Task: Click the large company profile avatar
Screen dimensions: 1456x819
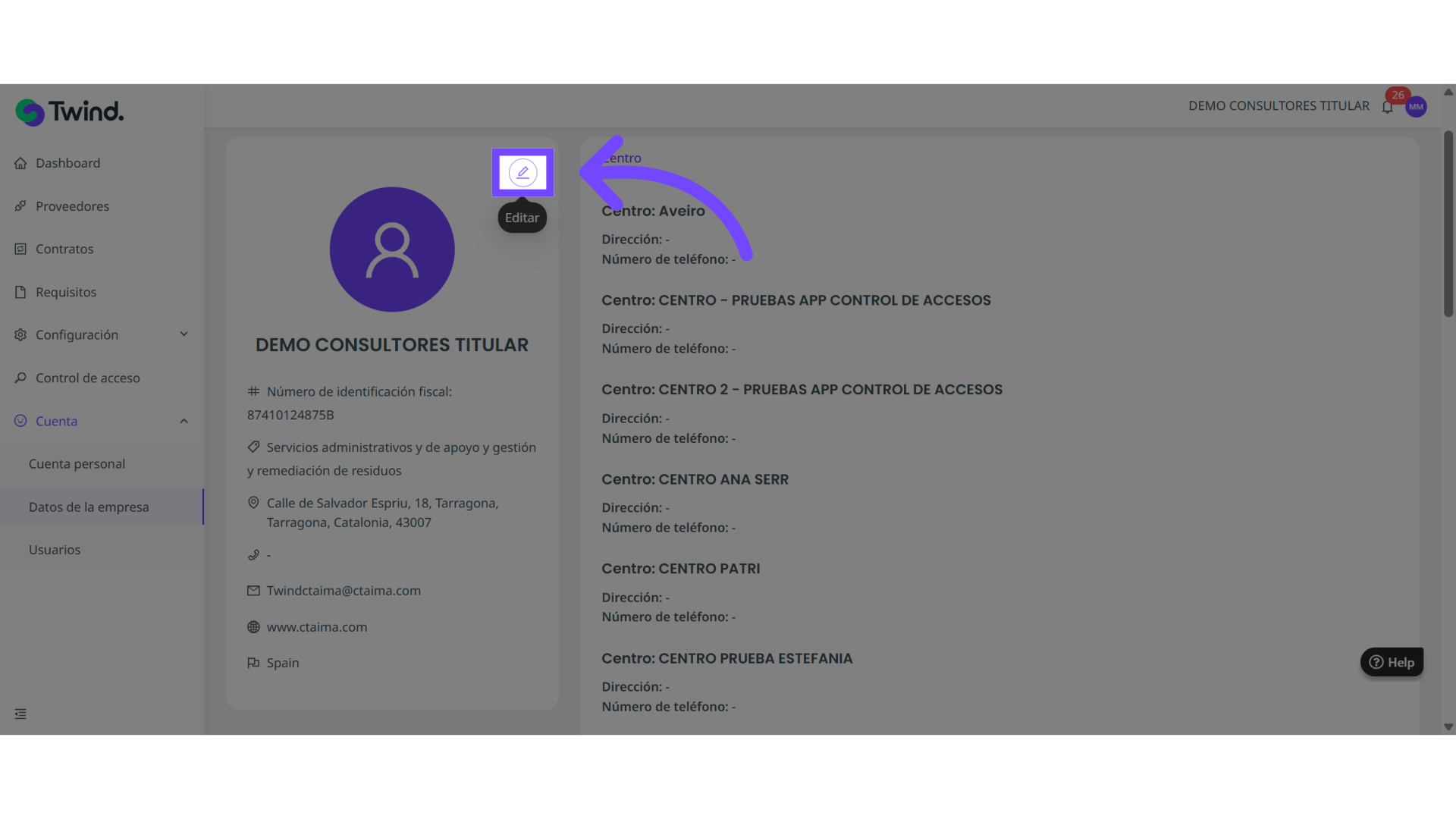Action: tap(392, 249)
